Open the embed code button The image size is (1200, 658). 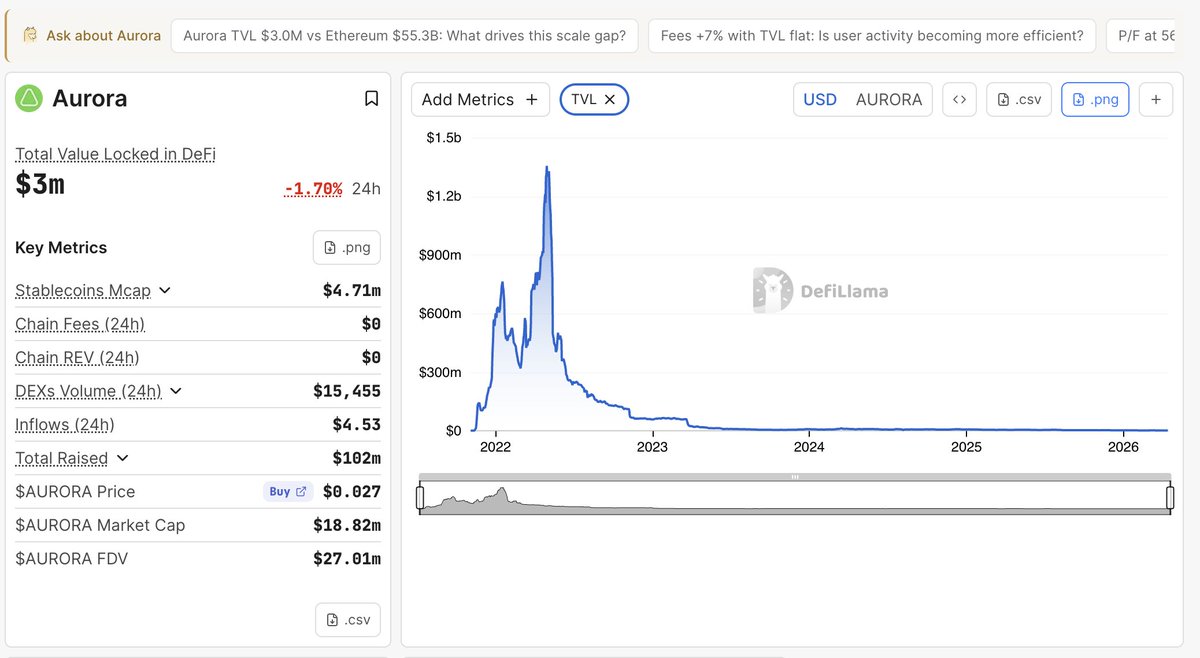[959, 99]
